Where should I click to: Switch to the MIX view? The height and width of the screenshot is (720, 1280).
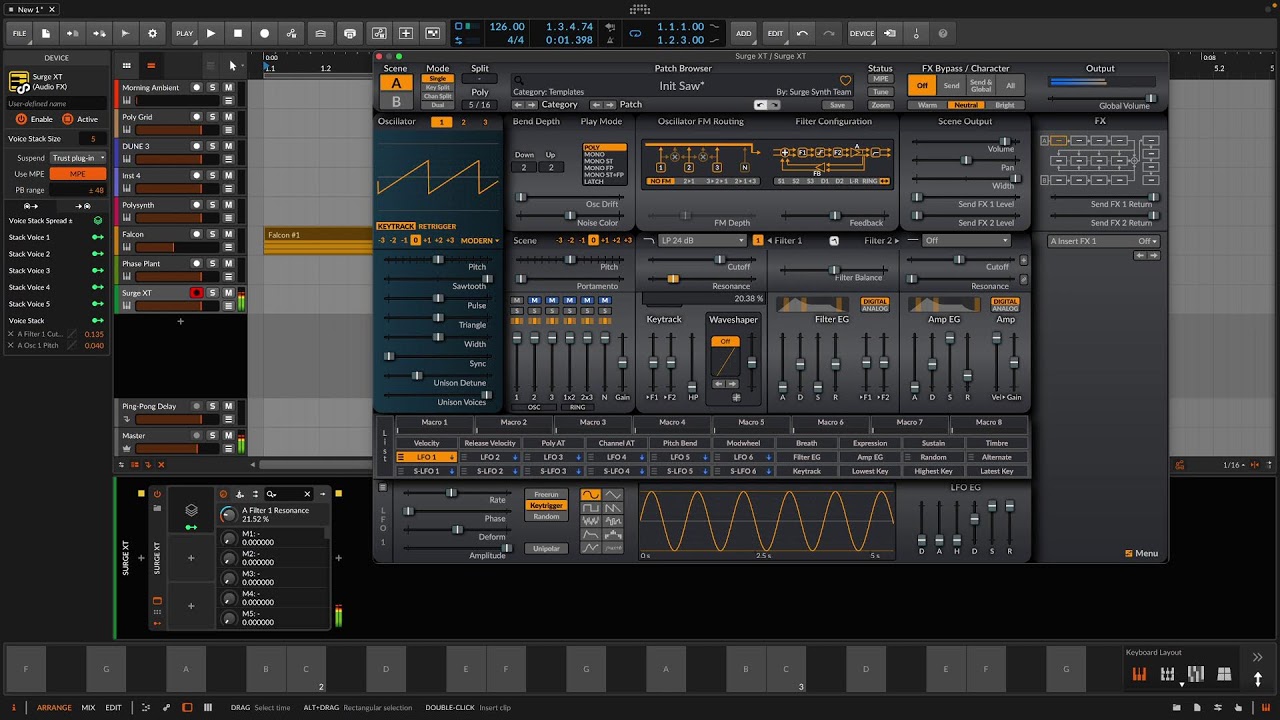coord(88,707)
